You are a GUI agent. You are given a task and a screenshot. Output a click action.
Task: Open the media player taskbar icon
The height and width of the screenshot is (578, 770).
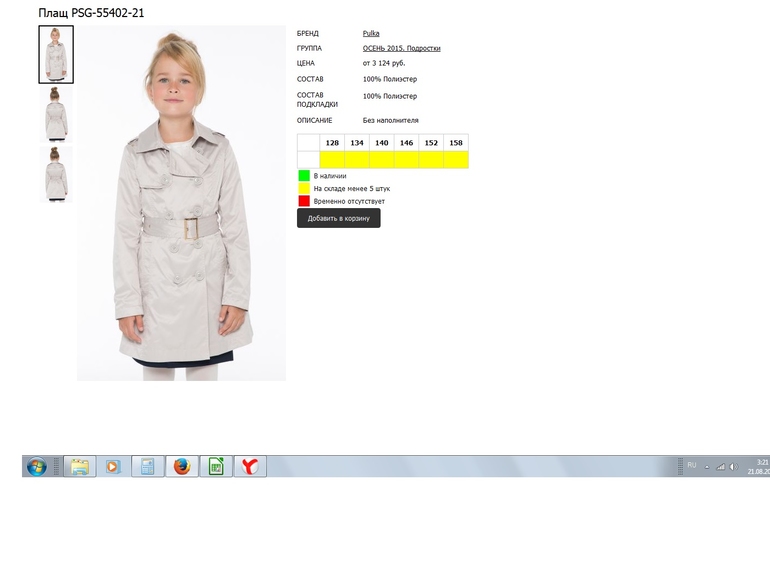tap(113, 467)
